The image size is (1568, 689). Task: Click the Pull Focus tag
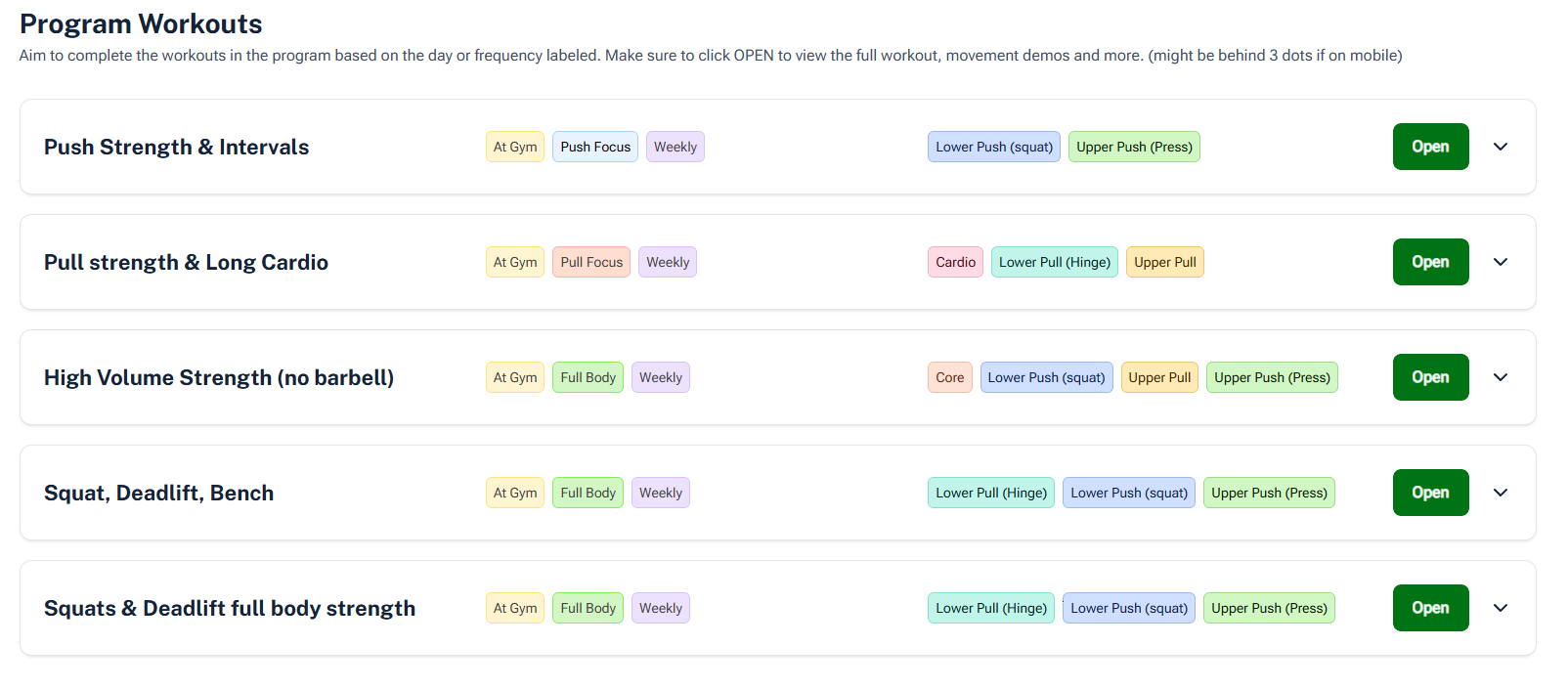pyautogui.click(x=590, y=262)
